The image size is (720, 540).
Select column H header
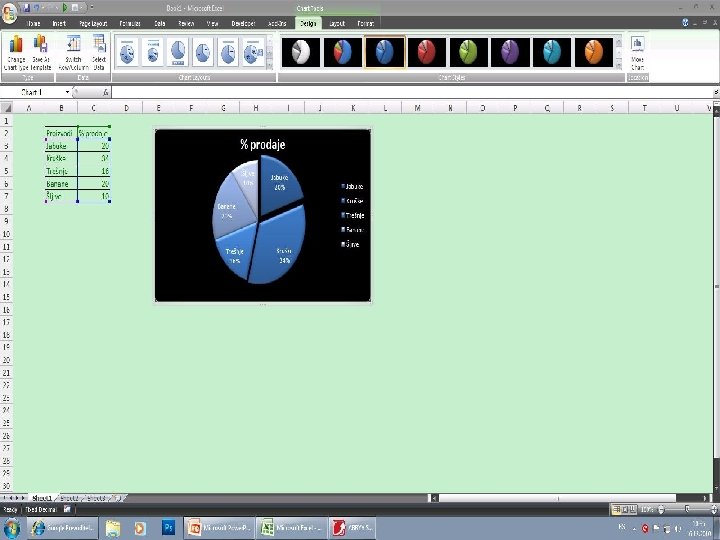[256, 108]
